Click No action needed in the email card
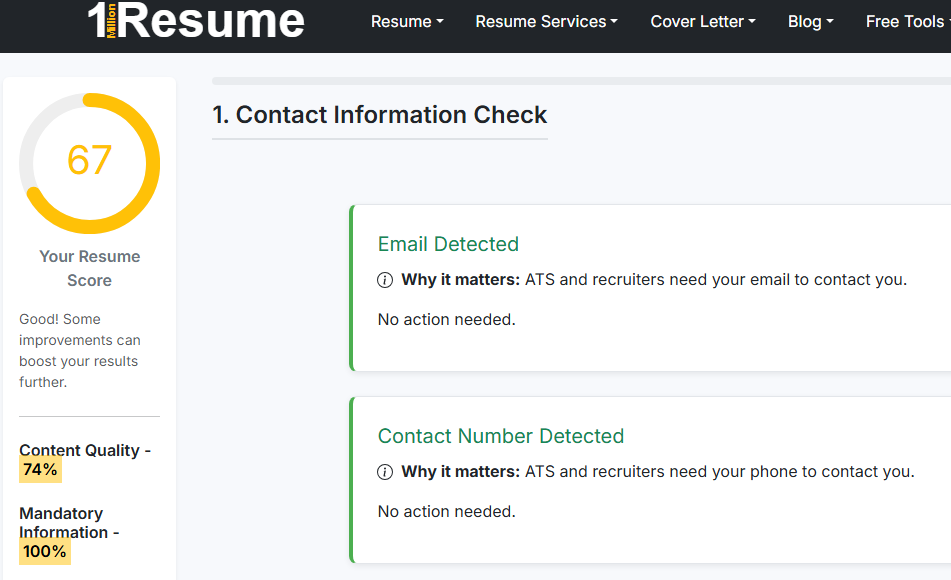This screenshot has height=580, width=951. pos(446,320)
